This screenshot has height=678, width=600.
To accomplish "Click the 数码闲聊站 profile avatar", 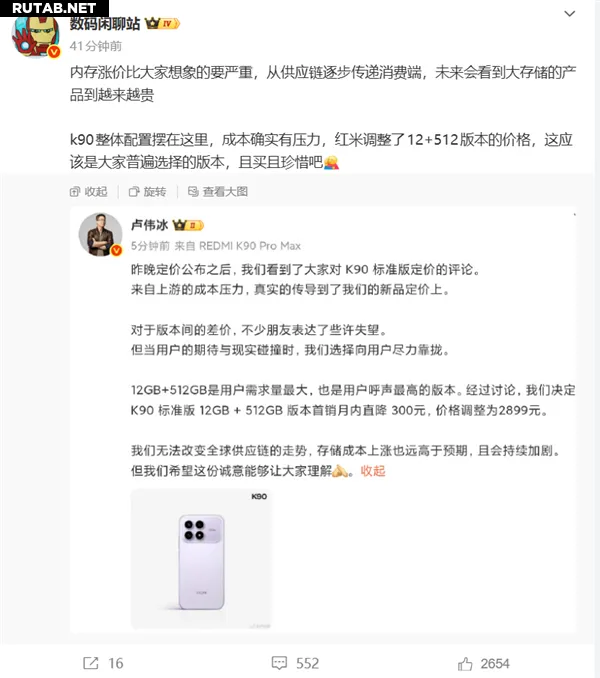I will coord(36,37).
